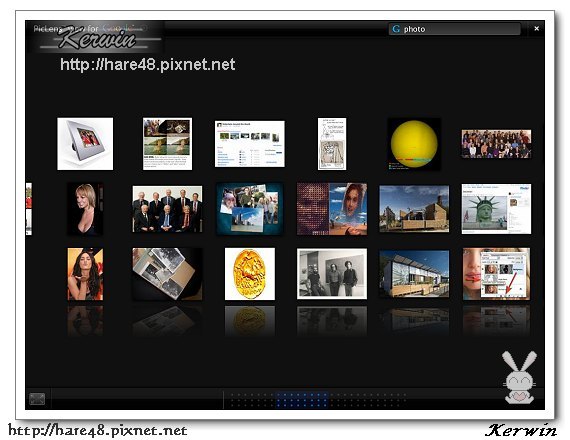Open the wooden house under blue sky thumbnail
570x440 pixels.
(x=414, y=209)
